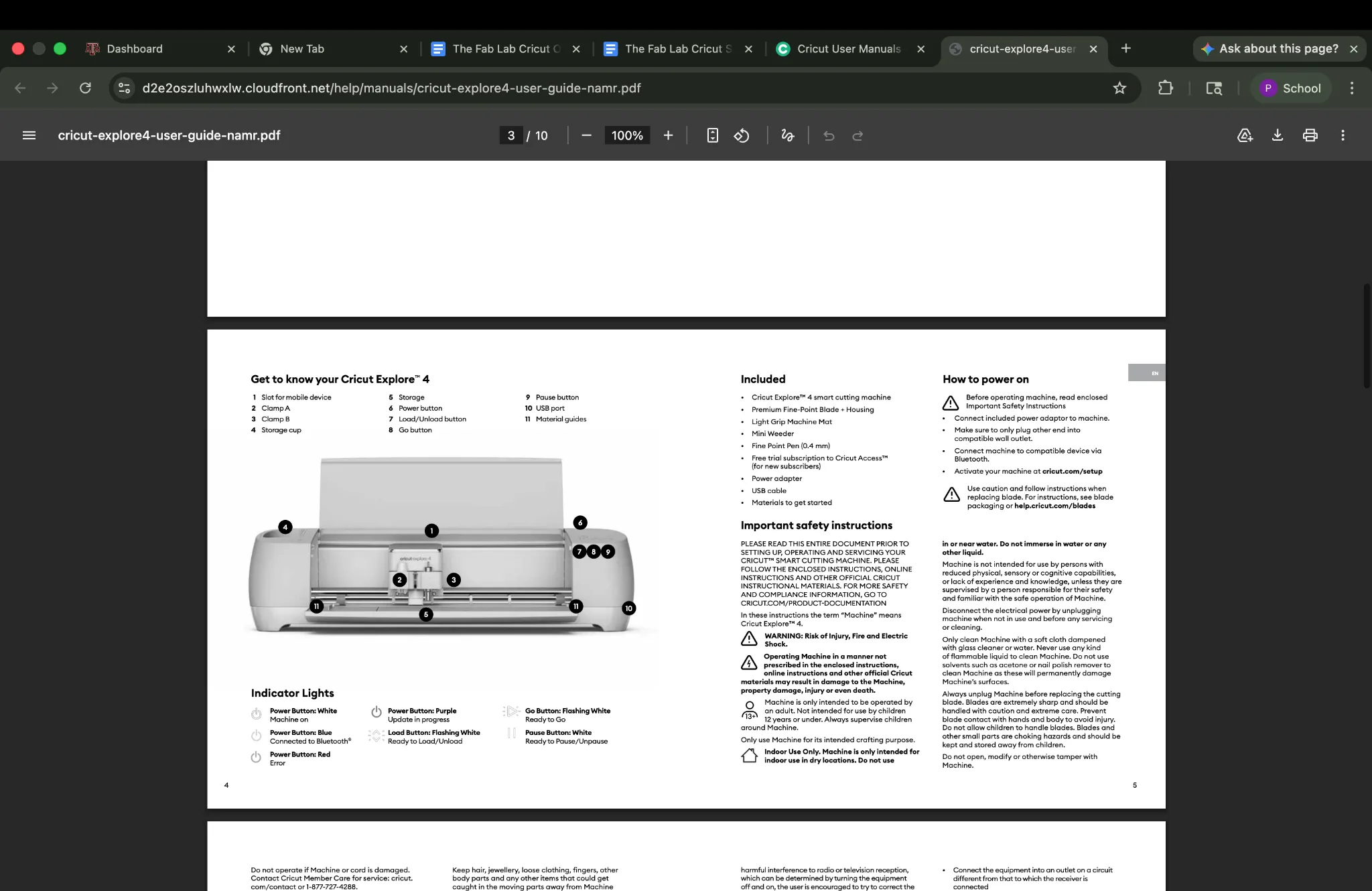Click the cricut.com/setup link text
The height and width of the screenshot is (891, 1372).
click(1072, 472)
